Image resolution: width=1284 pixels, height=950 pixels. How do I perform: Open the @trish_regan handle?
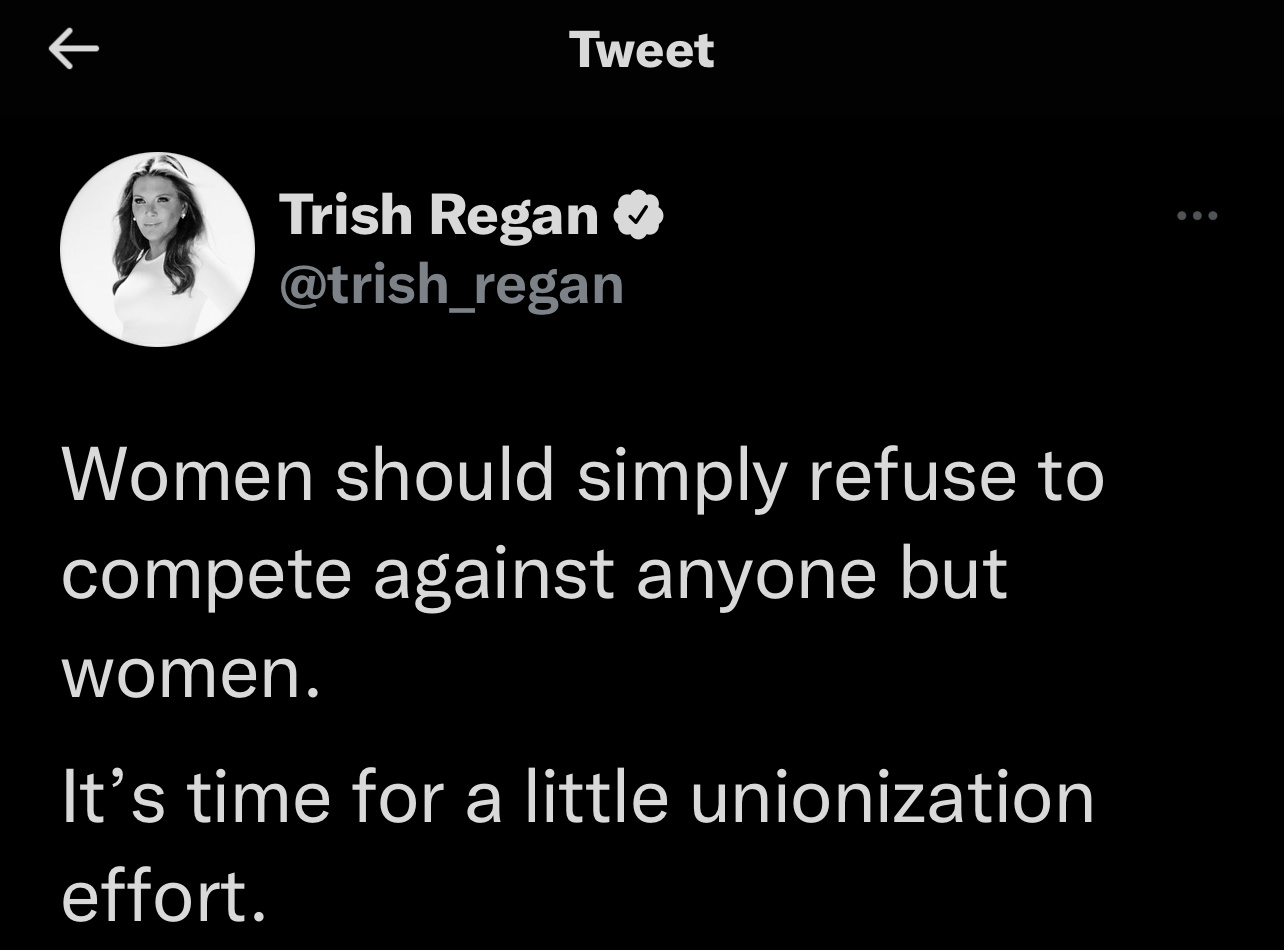451,285
